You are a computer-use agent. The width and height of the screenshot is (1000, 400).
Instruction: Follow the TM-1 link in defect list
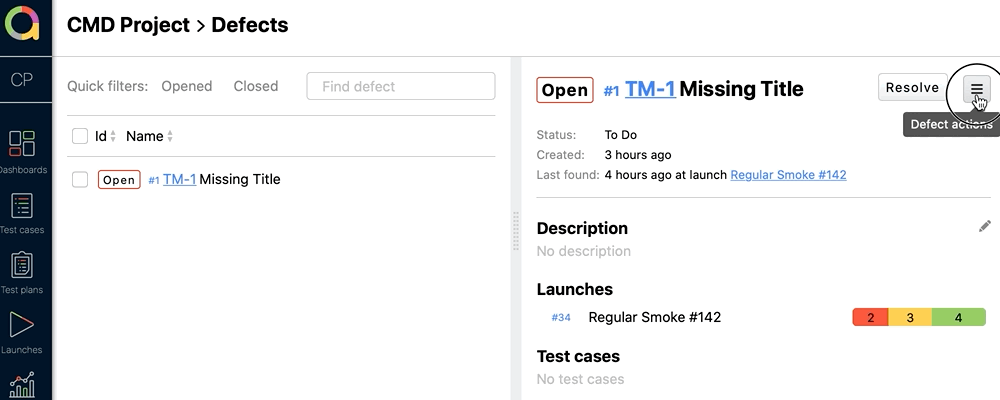tap(179, 179)
